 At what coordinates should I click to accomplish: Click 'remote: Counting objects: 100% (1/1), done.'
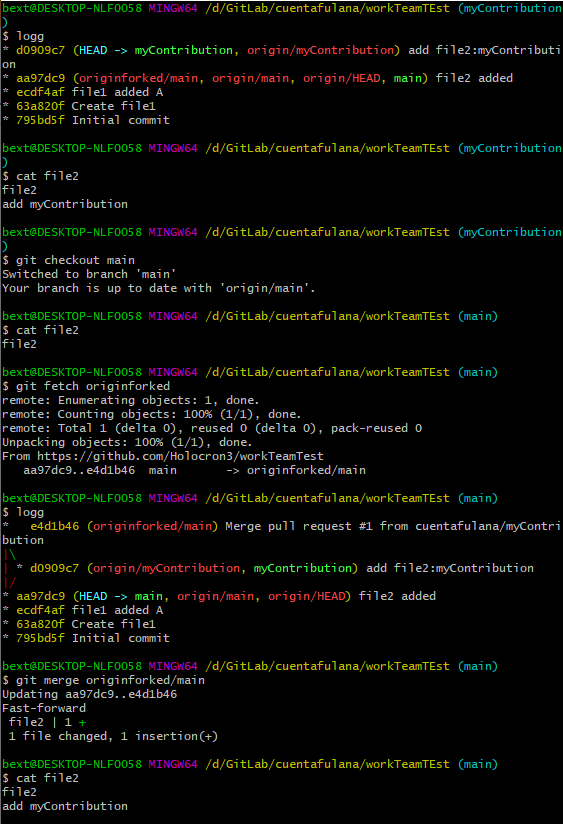pyautogui.click(x=151, y=414)
